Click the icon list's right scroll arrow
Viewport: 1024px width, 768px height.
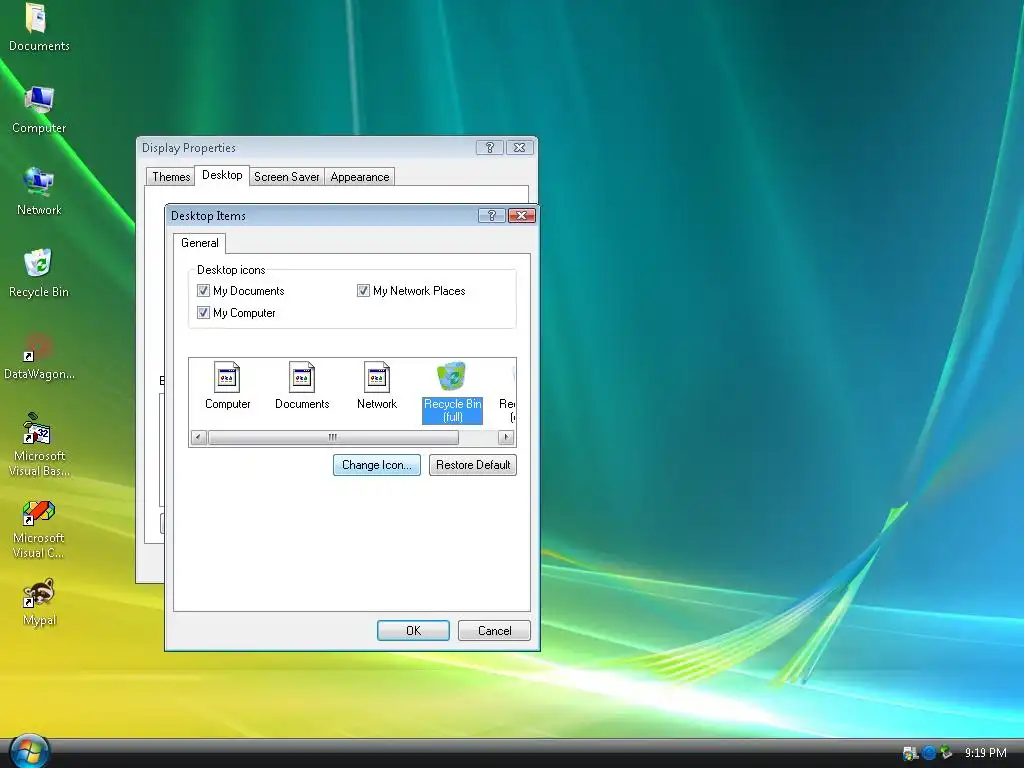pos(506,437)
